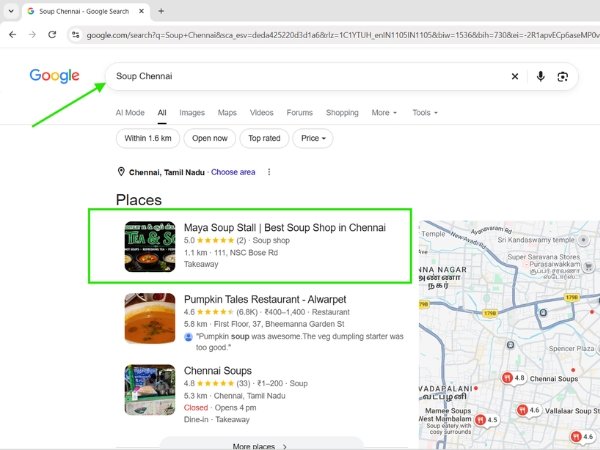Switch to Images tab
Image resolution: width=600 pixels, height=450 pixels.
[192, 113]
